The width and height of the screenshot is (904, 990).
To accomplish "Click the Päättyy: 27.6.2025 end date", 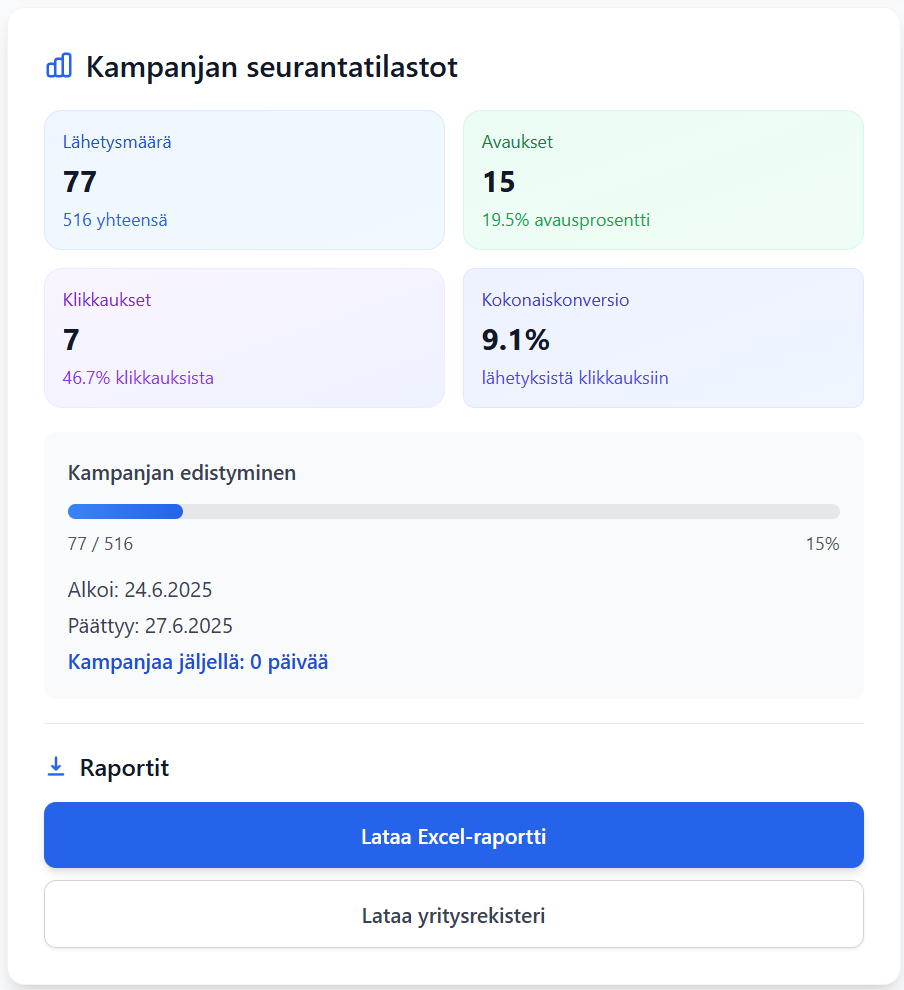I will click(x=150, y=626).
